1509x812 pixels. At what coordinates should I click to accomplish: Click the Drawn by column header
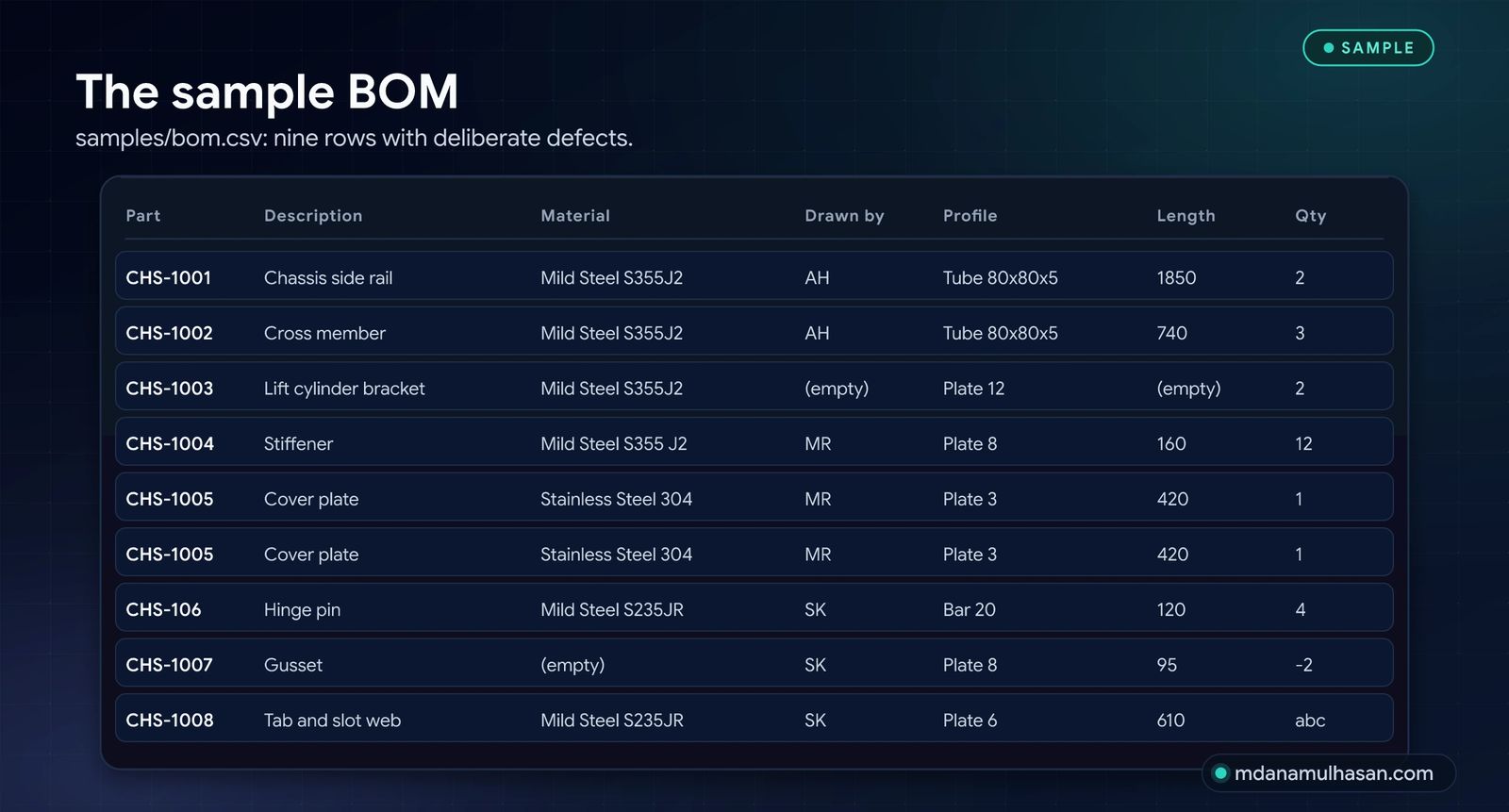[844, 216]
